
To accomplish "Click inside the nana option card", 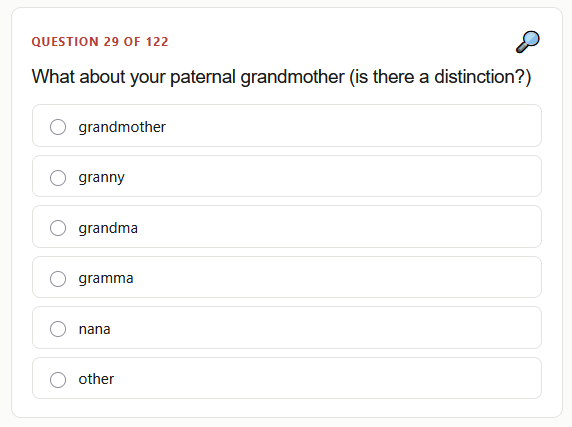I will tap(287, 327).
